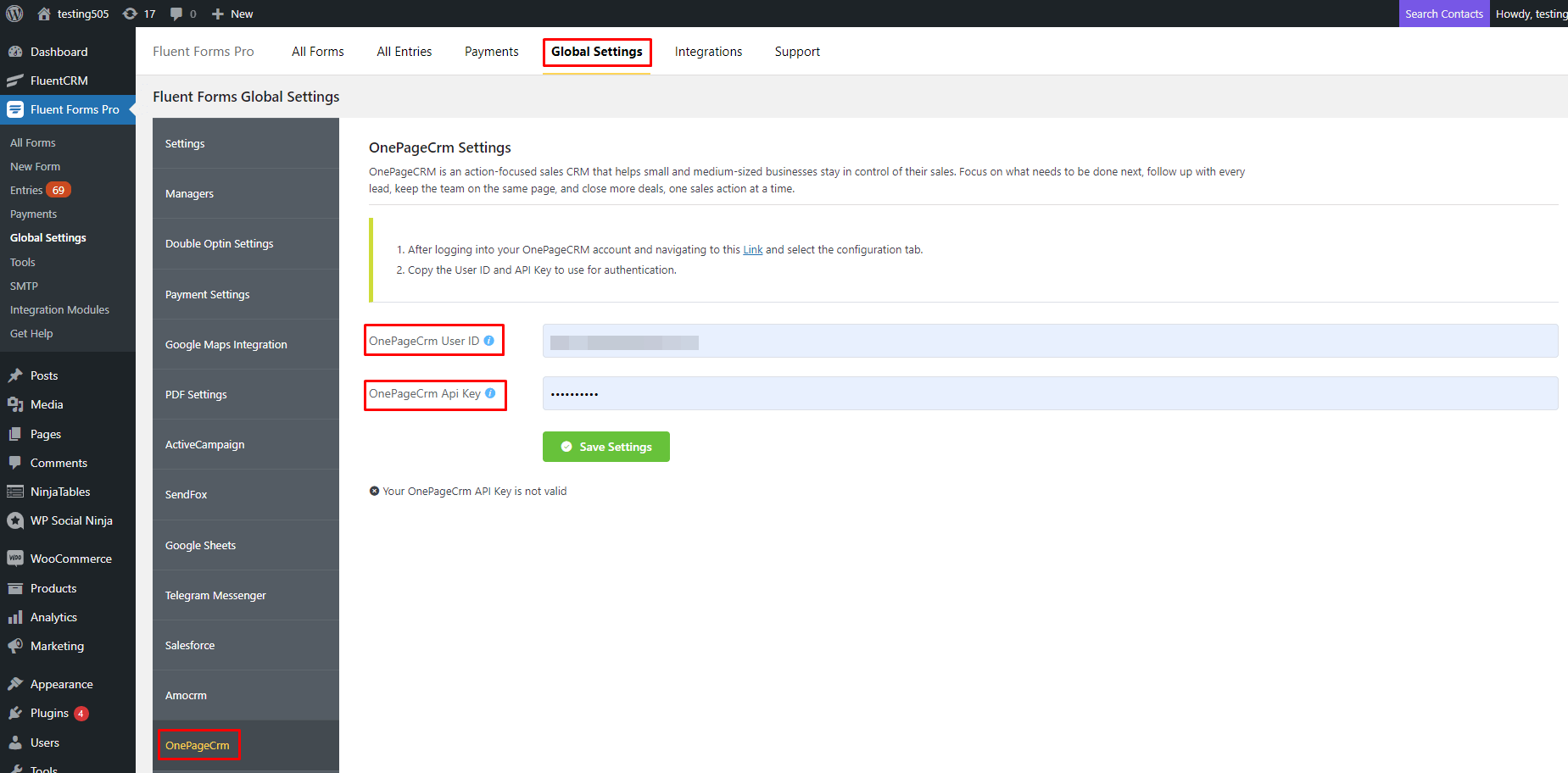Image resolution: width=1568 pixels, height=773 pixels.
Task: Open FluentCRM from the sidebar icon
Action: coord(15,80)
